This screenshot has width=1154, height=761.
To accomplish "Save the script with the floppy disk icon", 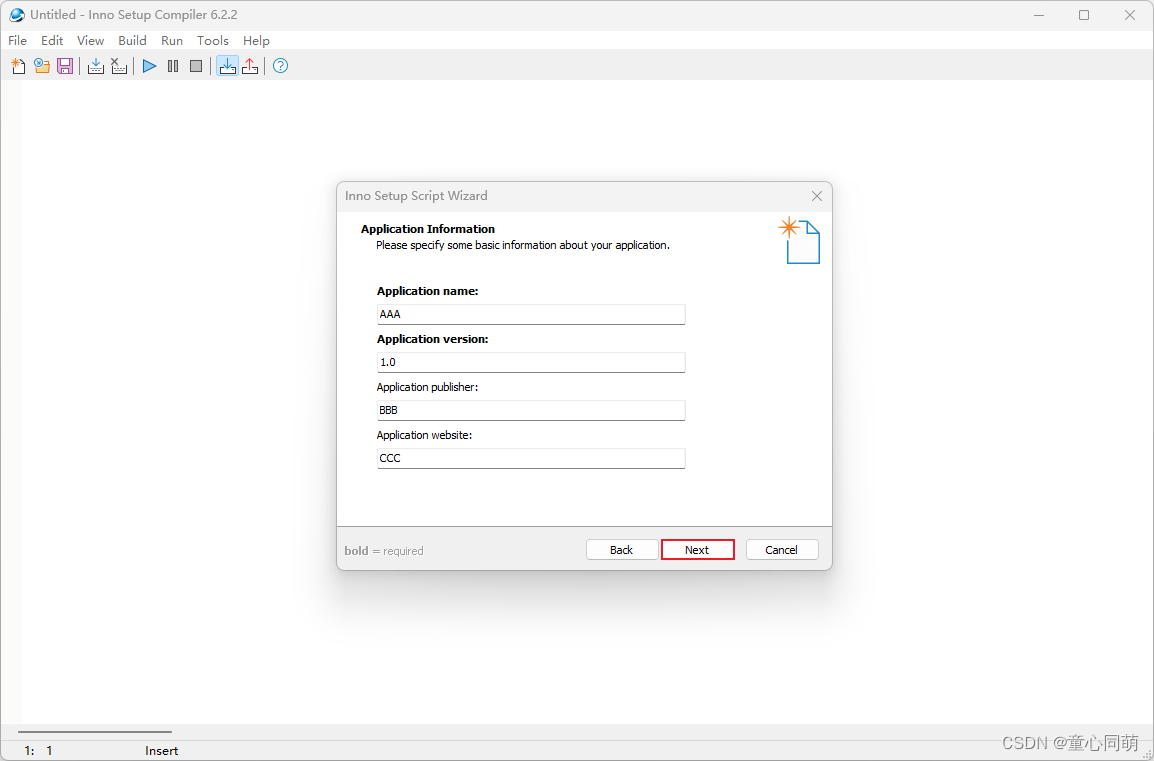I will tap(65, 66).
